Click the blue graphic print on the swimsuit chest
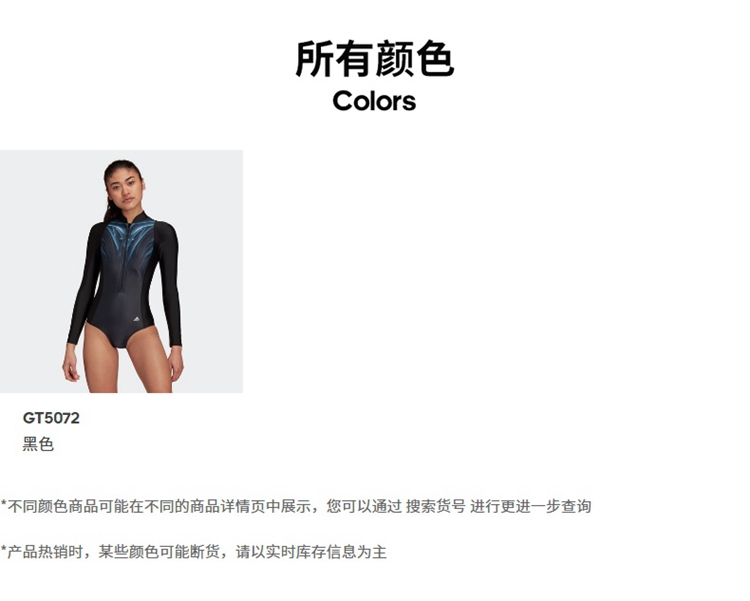 point(127,242)
